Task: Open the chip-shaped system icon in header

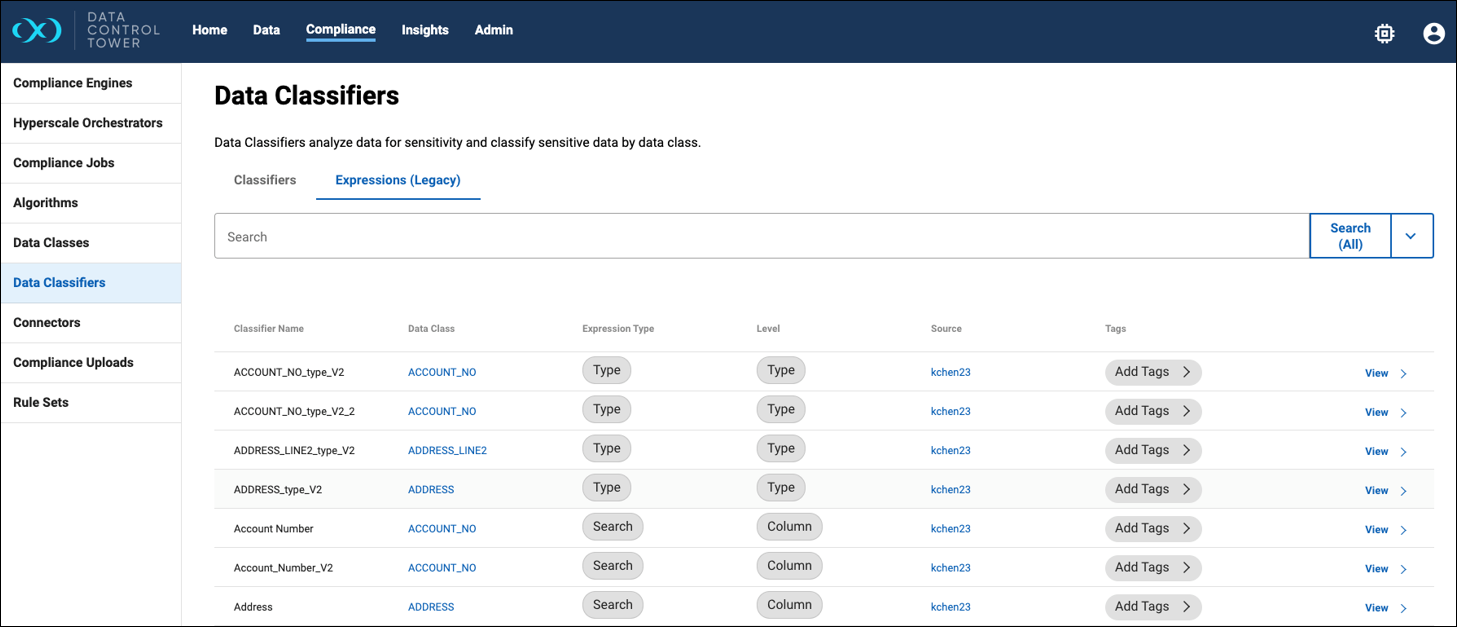Action: (1384, 33)
